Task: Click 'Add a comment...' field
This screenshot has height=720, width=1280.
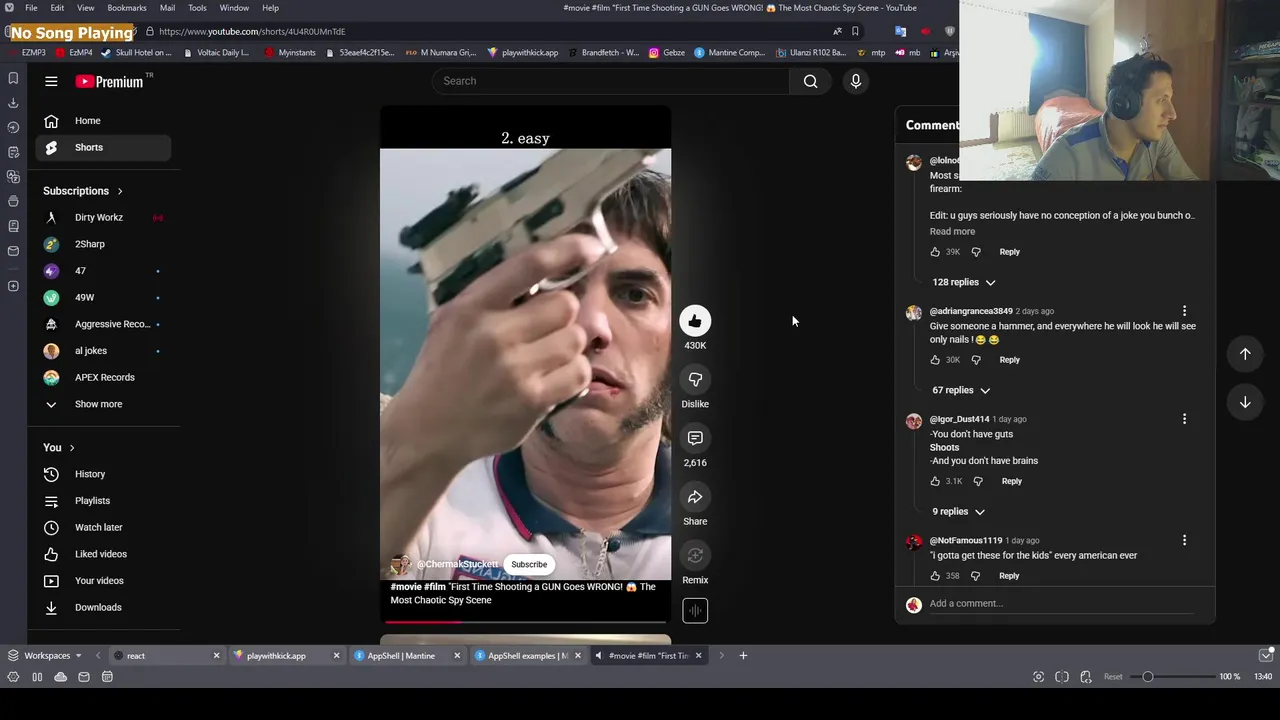Action: coord(1060,604)
